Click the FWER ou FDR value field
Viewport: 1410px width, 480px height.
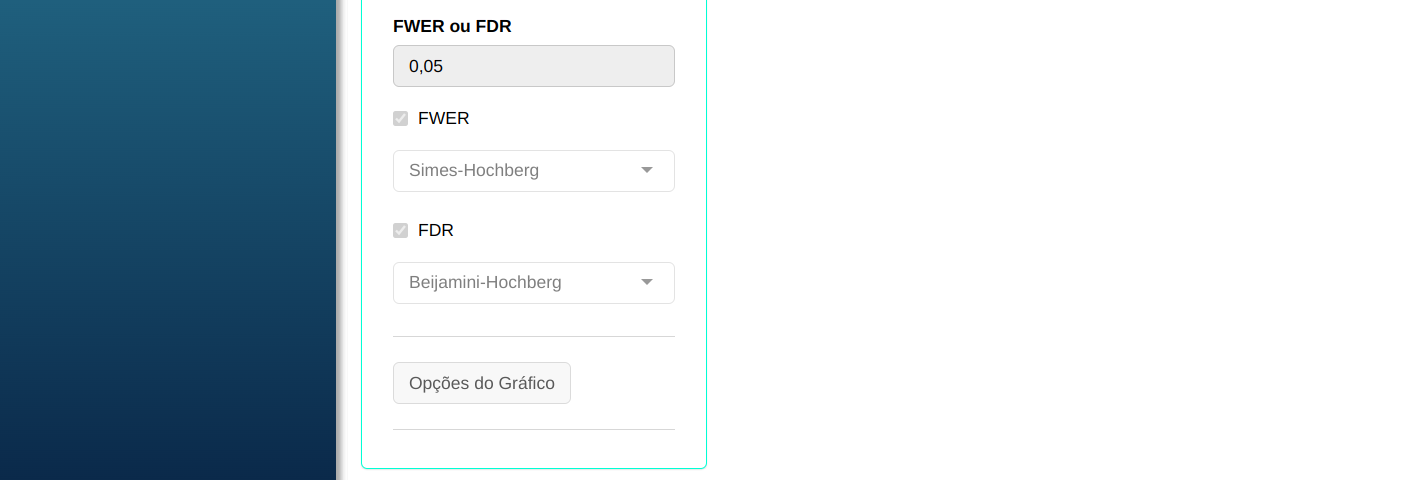(x=533, y=66)
